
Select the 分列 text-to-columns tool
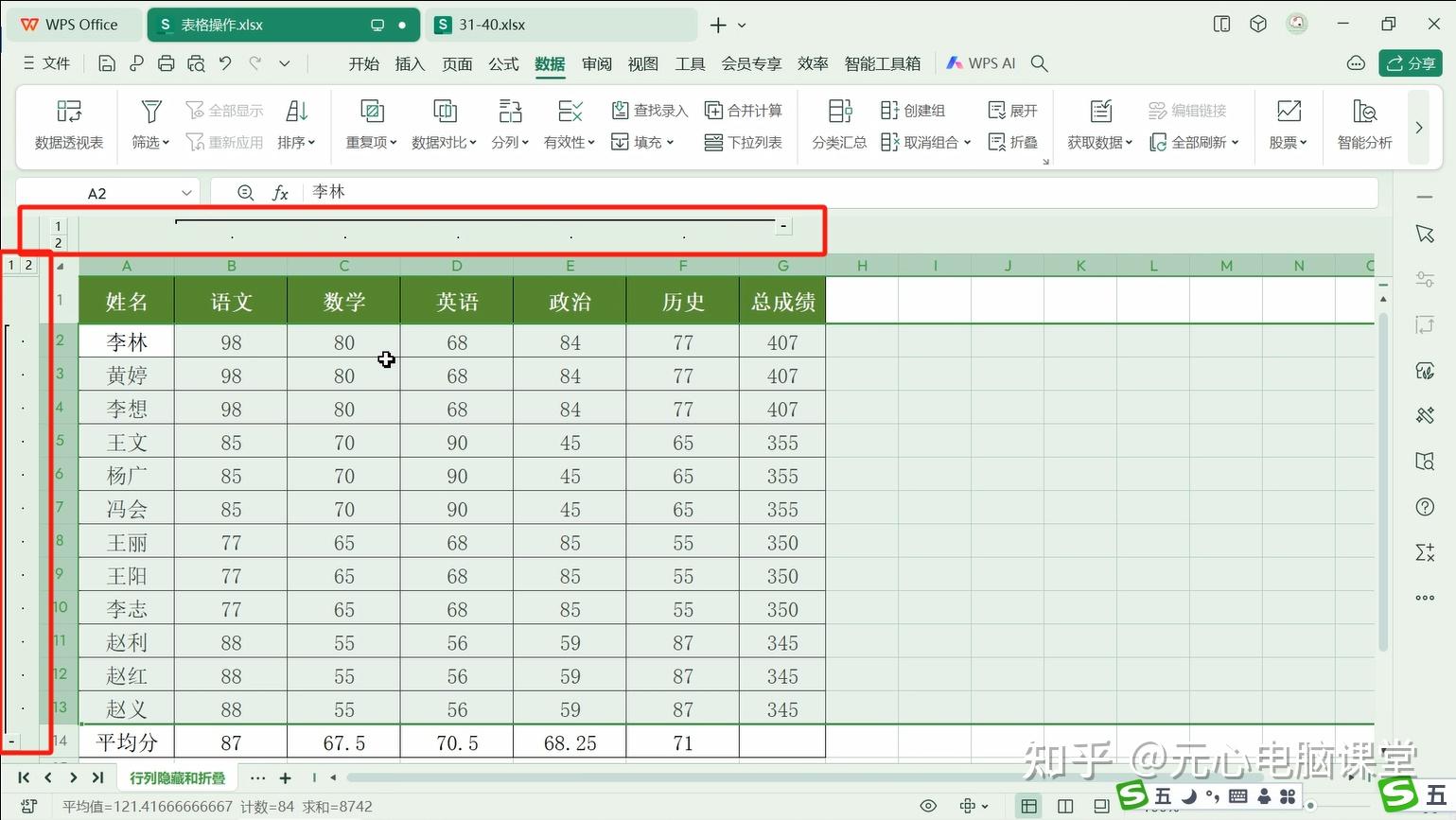[x=510, y=124]
